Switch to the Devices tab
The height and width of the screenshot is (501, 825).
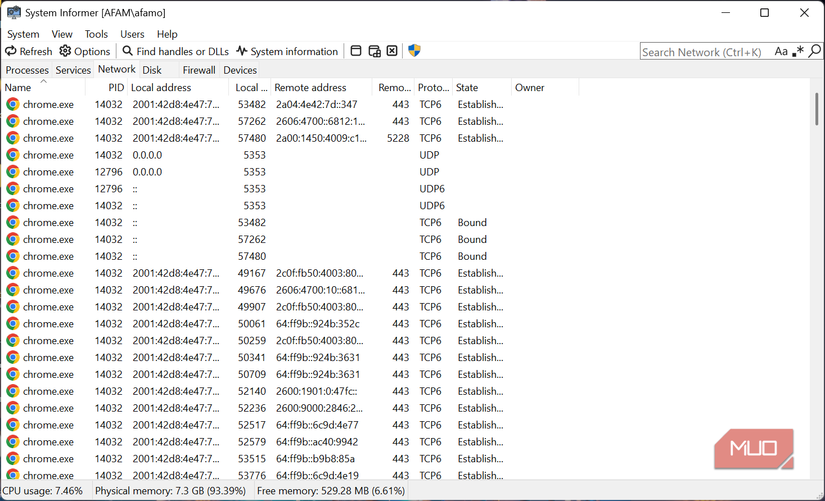[240, 70]
